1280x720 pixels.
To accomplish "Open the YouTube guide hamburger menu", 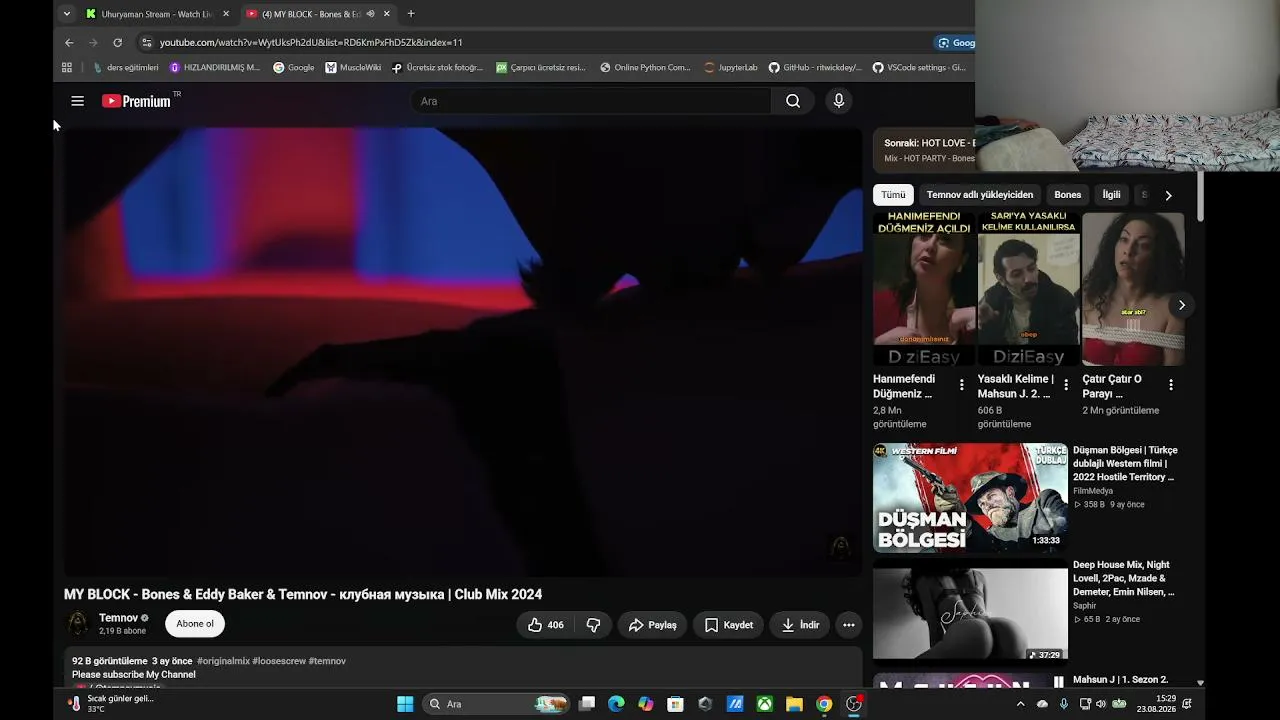I will [x=77, y=101].
